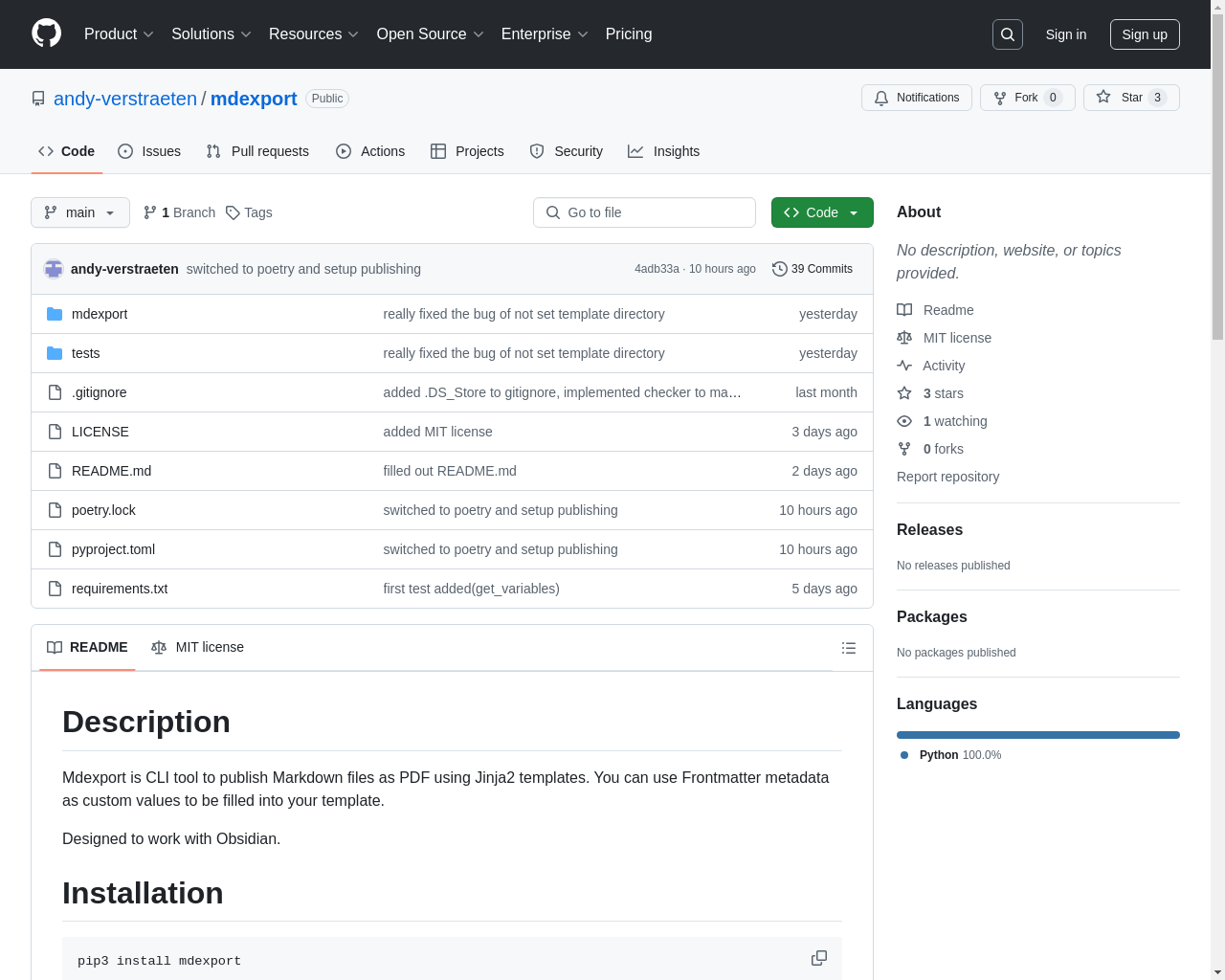1225x980 pixels.
Task: Expand the Open Source menu
Action: [431, 34]
